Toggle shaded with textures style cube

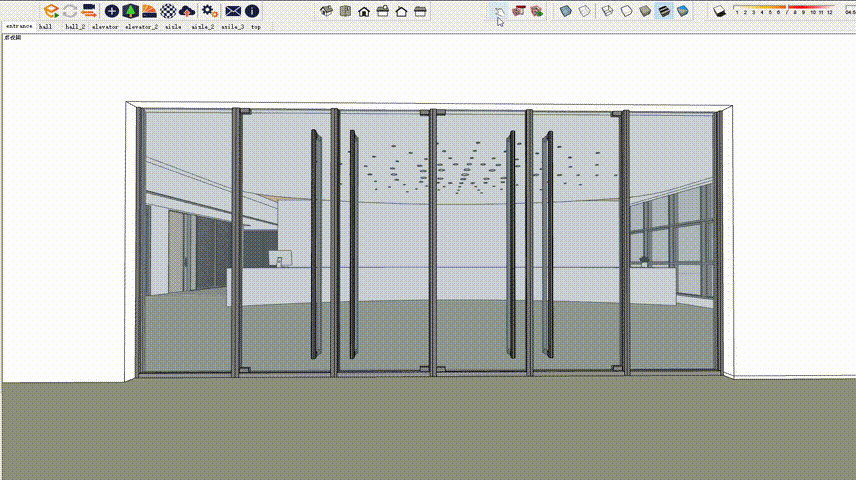pos(664,11)
